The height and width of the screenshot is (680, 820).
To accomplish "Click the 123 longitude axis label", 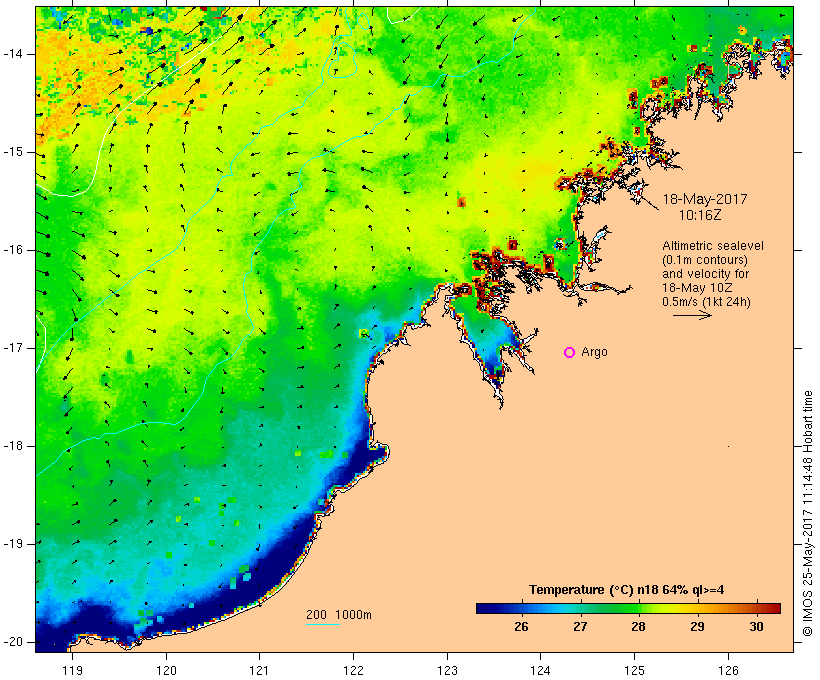I will tap(447, 670).
